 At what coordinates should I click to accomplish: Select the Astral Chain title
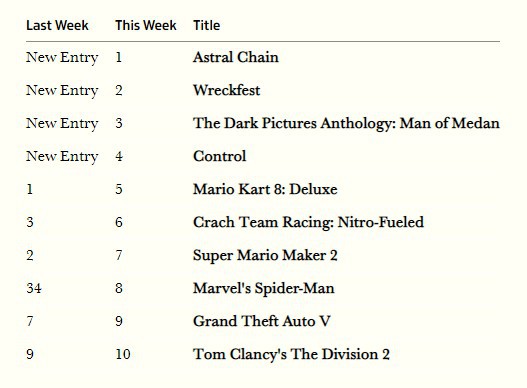[236, 57]
